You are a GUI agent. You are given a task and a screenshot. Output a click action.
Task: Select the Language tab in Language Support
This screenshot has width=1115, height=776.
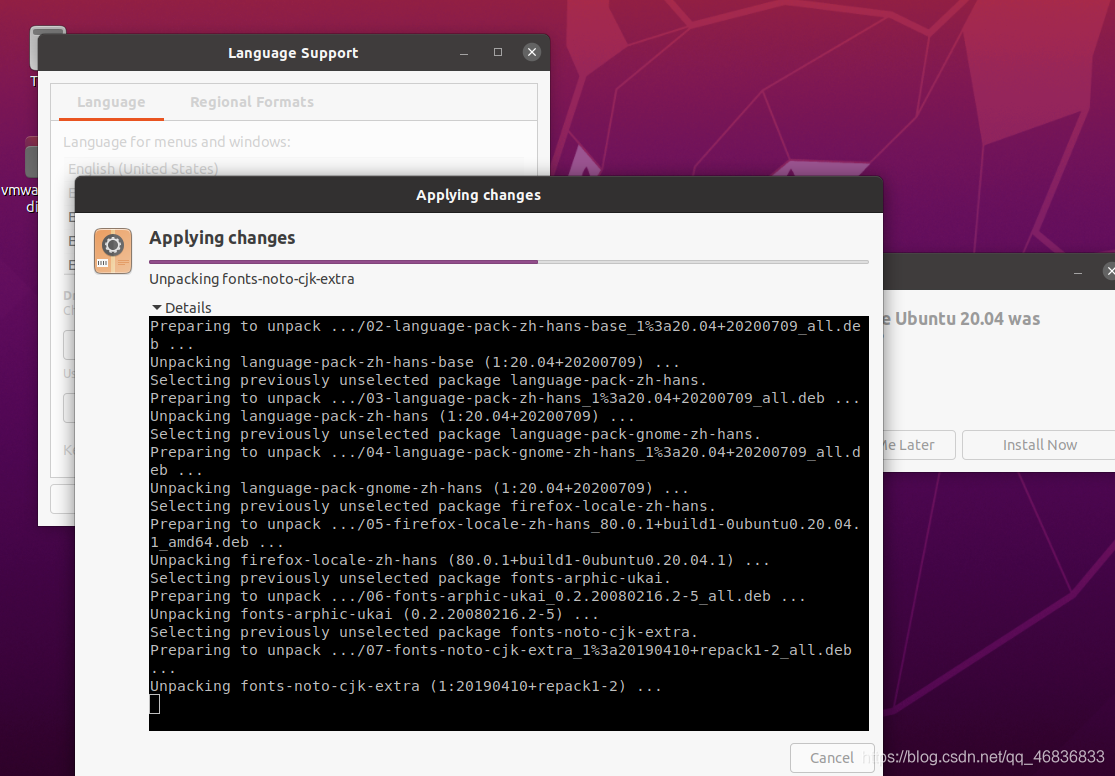pyautogui.click(x=111, y=102)
